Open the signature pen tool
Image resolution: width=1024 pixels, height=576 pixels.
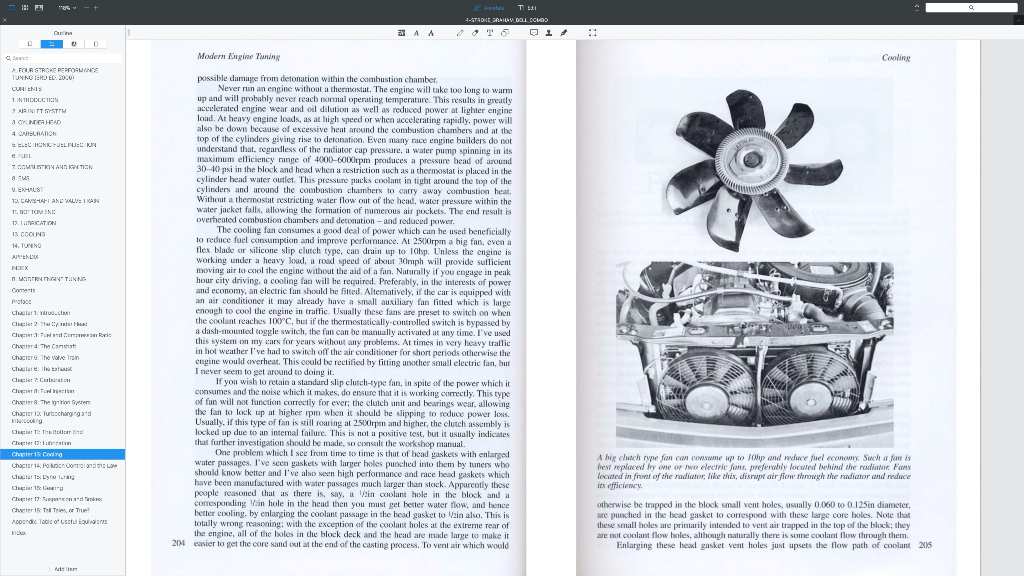coord(563,33)
